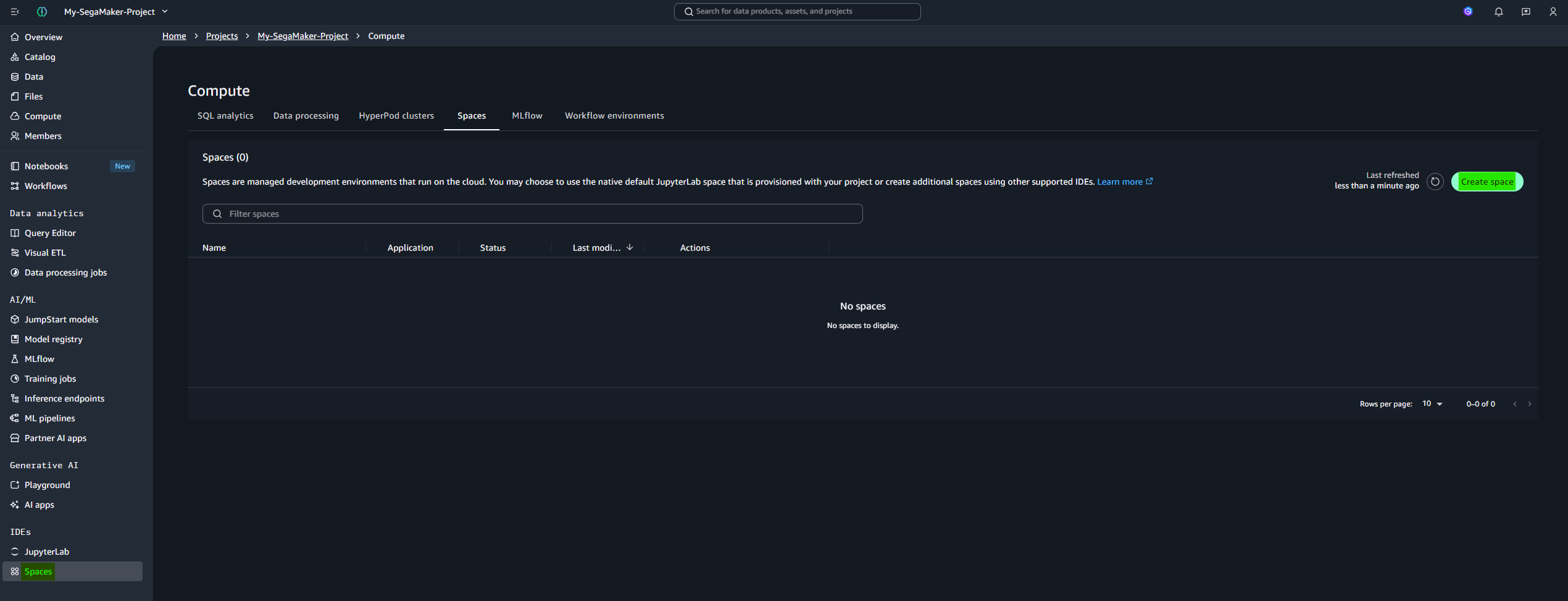This screenshot has height=601, width=1568.
Task: Launch JupyterLab from the IDEs section
Action: tap(73, 552)
